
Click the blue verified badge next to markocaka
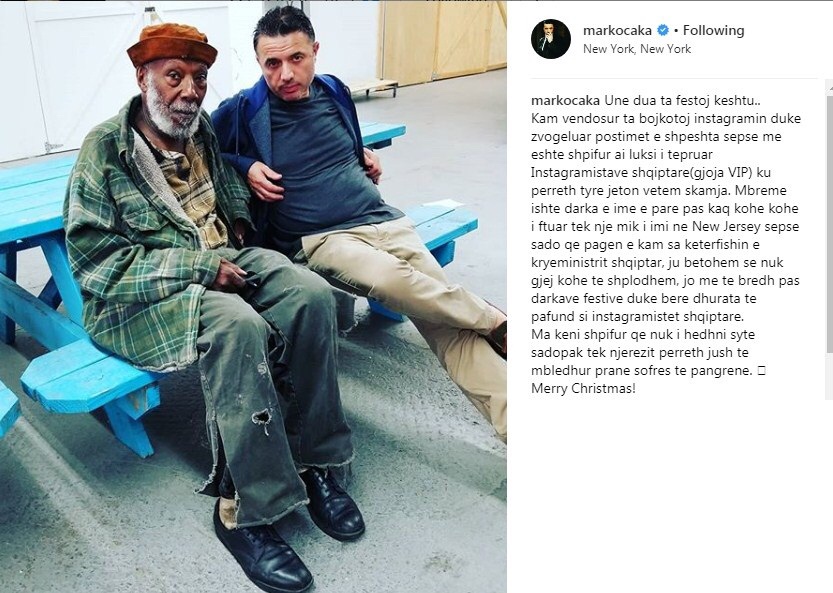click(662, 30)
